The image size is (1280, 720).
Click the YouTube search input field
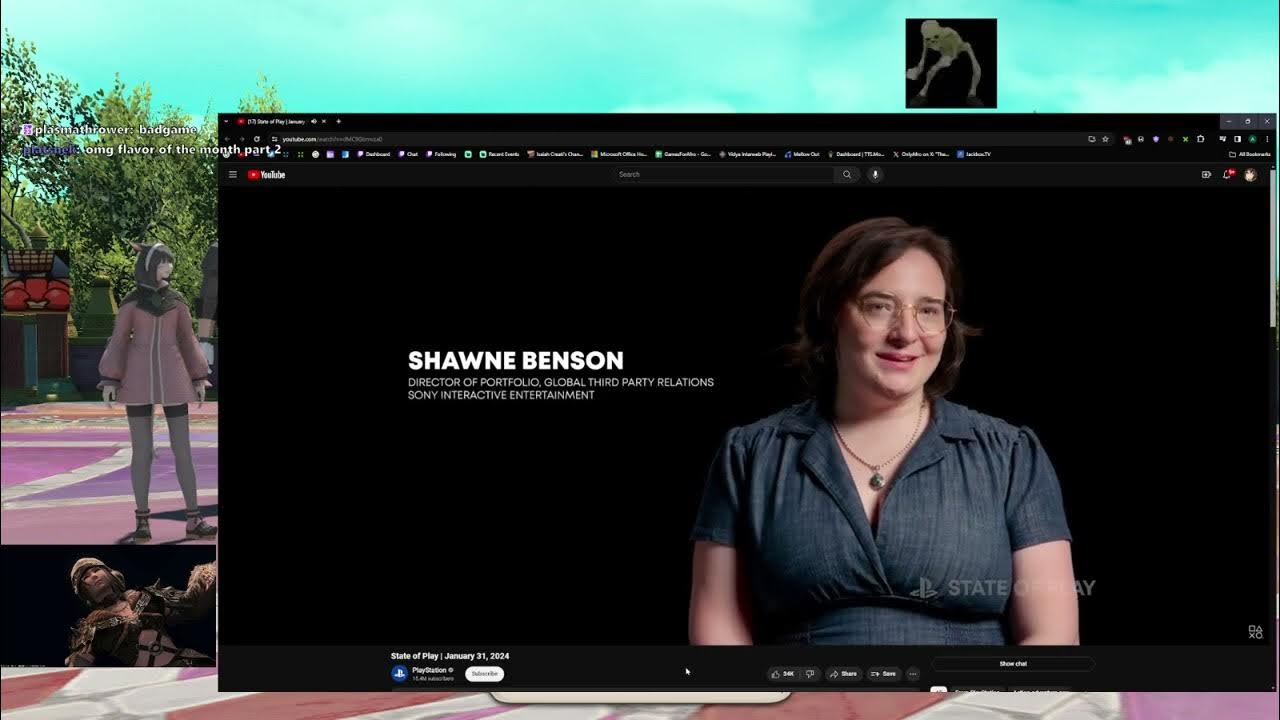coord(725,174)
